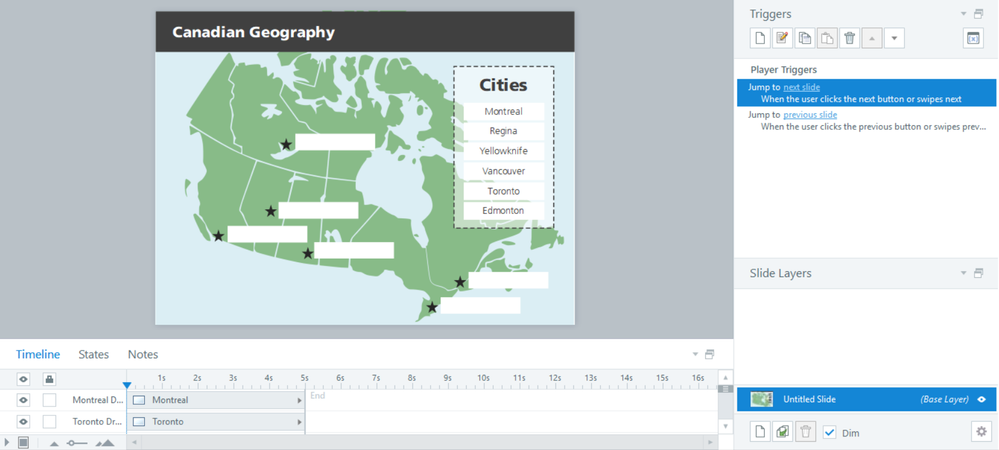Open the manage variables button
Viewport: 999px width, 450px height.
[x=973, y=38]
